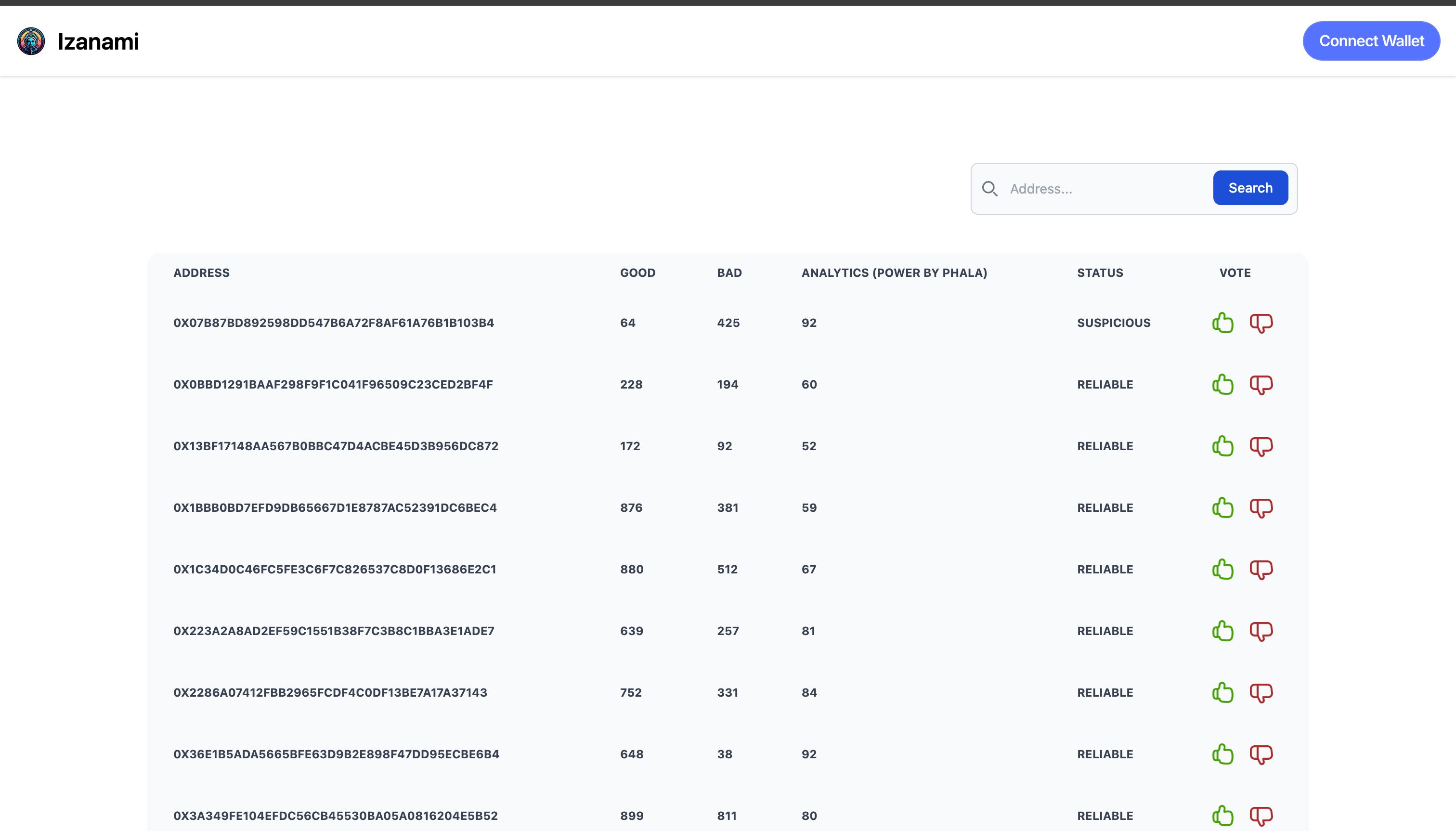The width and height of the screenshot is (1456, 831).
Task: Click the analytics value 59
Action: [809, 508]
